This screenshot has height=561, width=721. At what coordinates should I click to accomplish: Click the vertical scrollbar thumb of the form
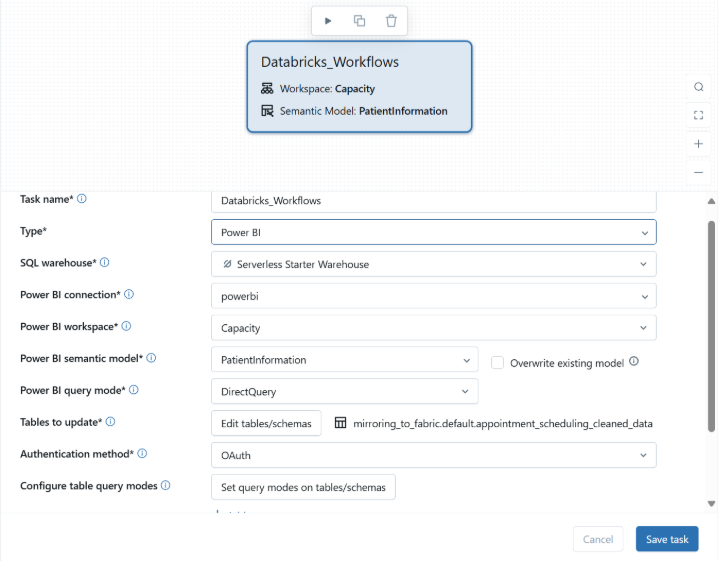click(x=711, y=326)
